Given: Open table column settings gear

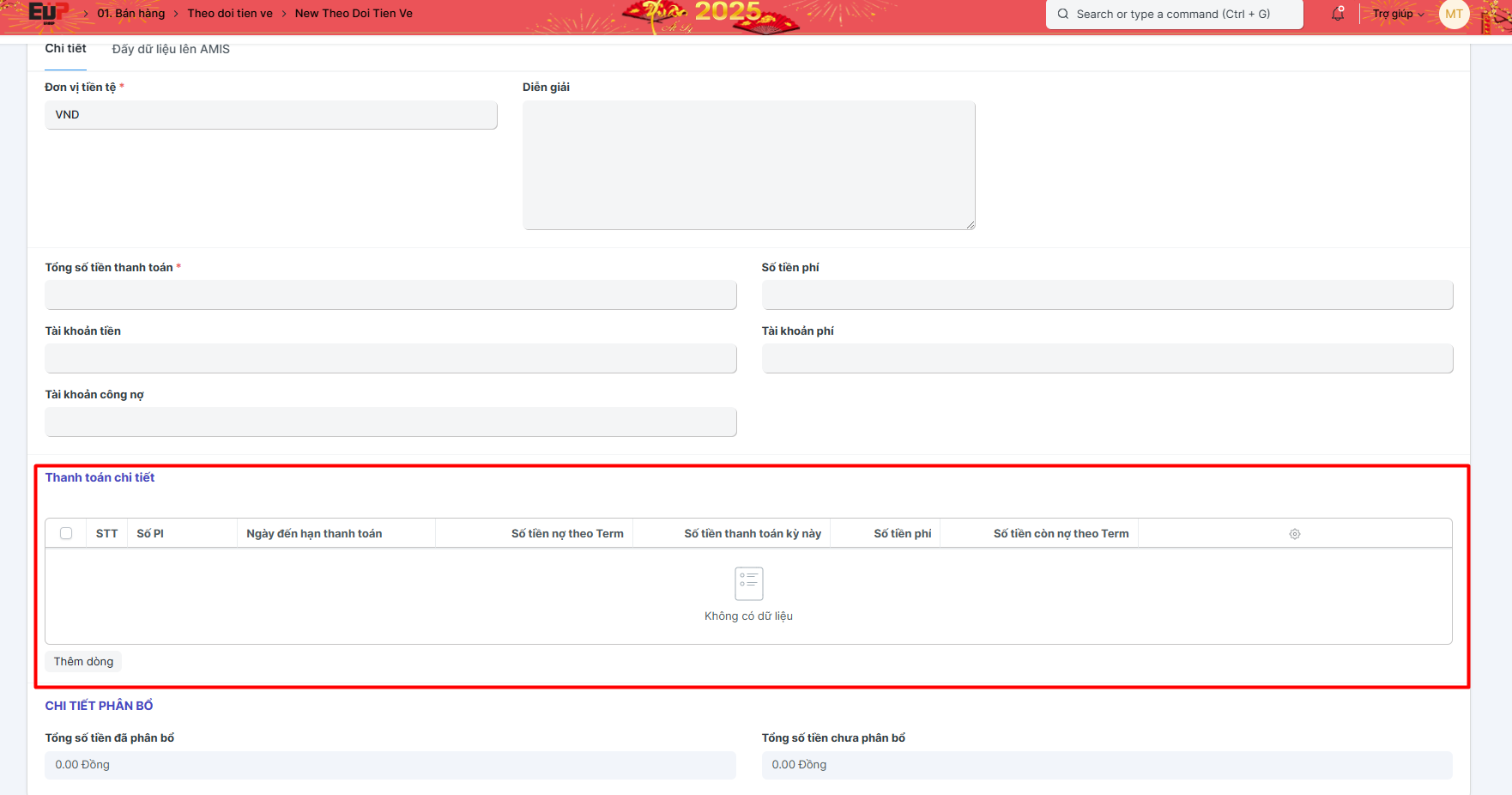Looking at the screenshot, I should point(1295,534).
